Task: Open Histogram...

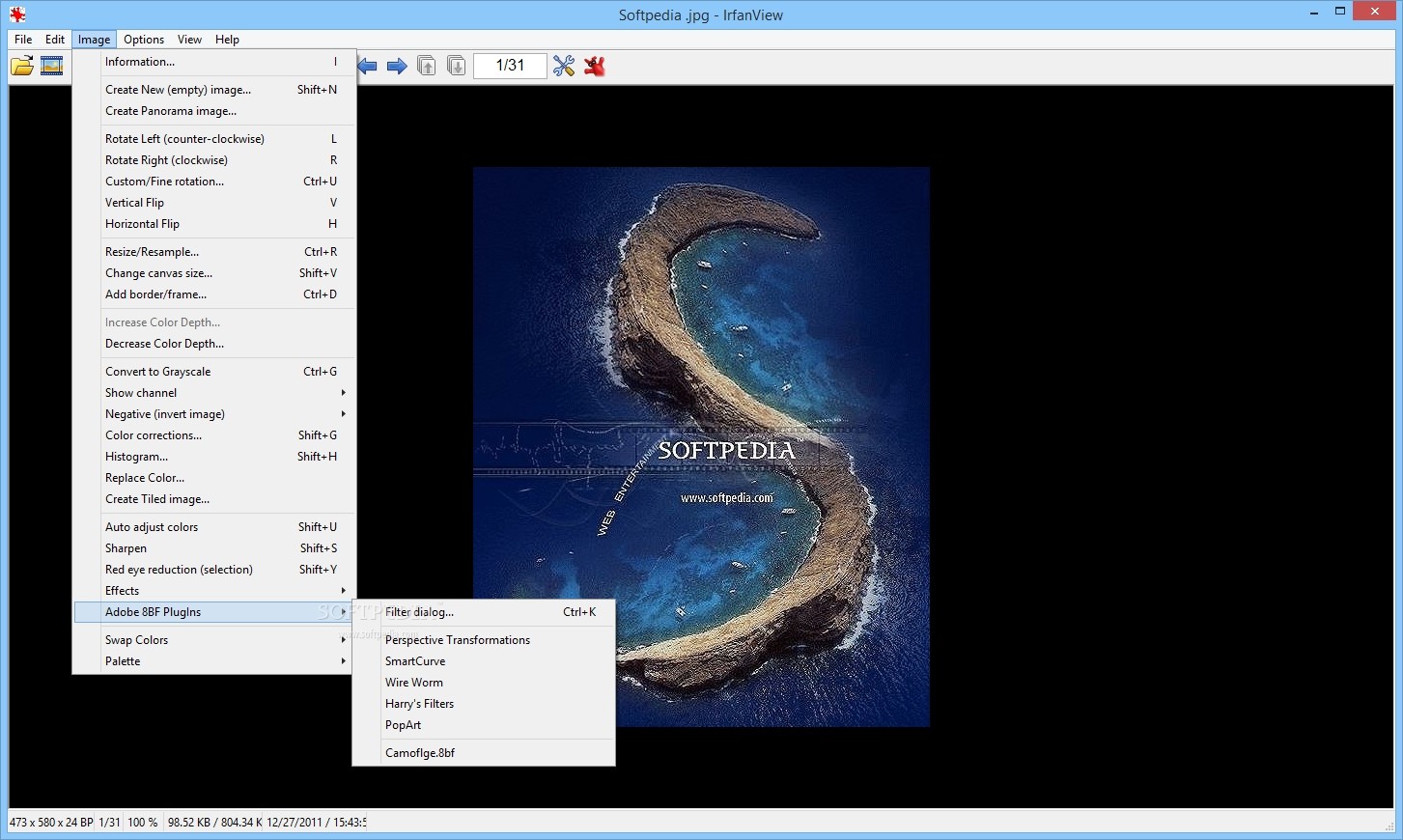Action: (x=214, y=457)
